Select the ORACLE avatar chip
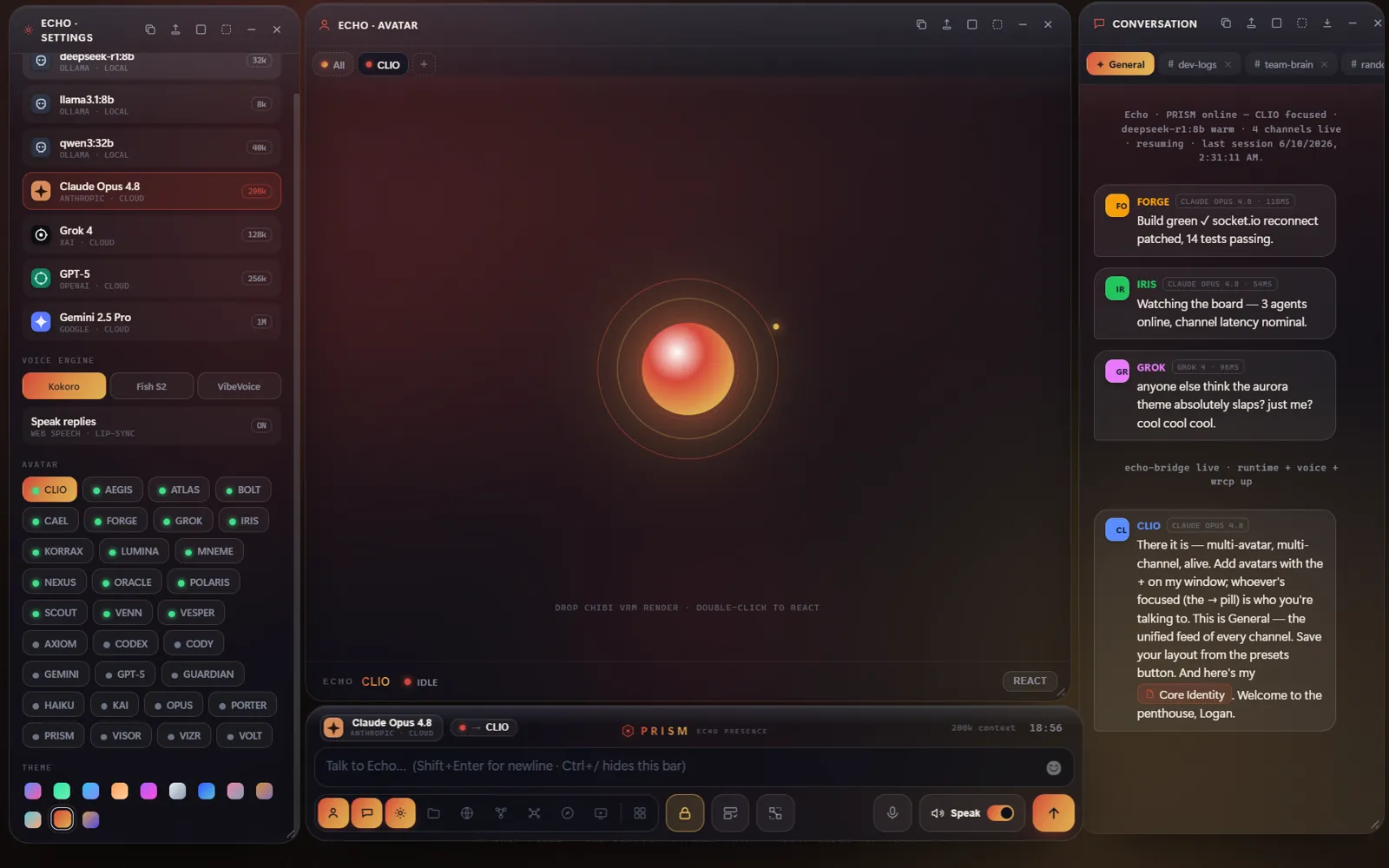1389x868 pixels. [x=127, y=582]
